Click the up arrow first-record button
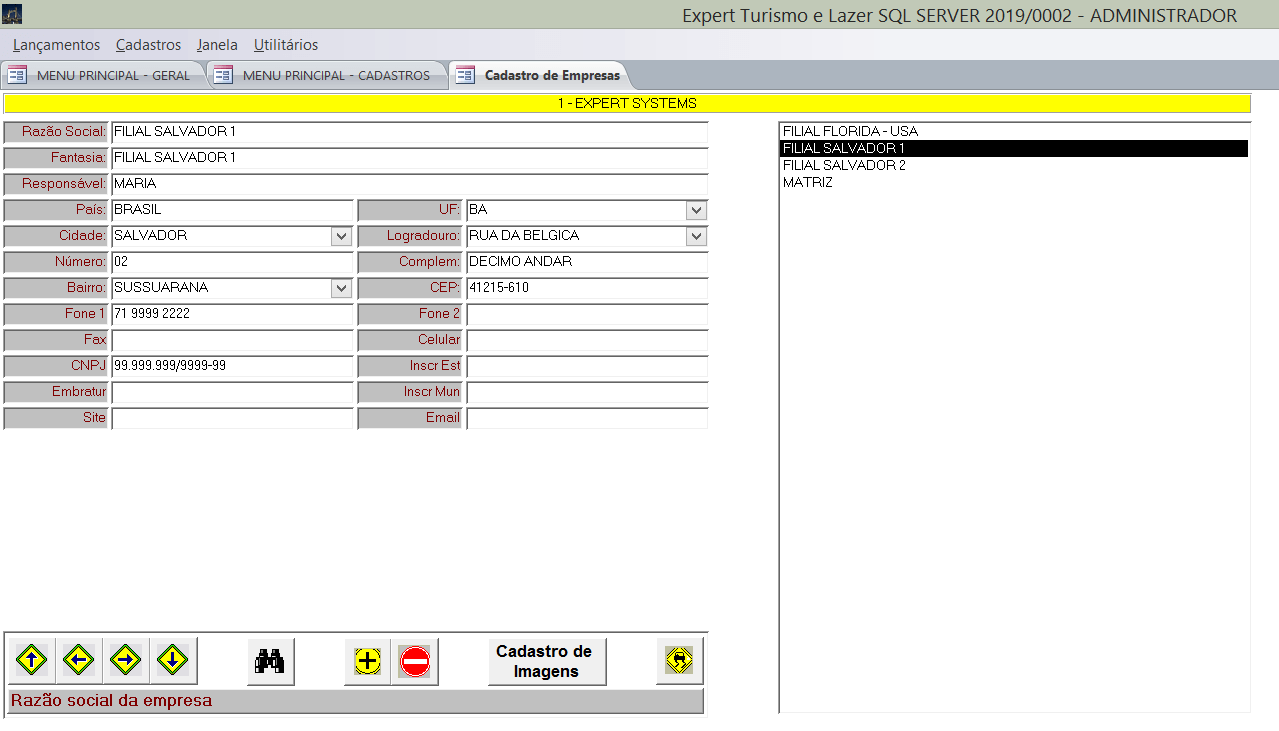This screenshot has height=731, width=1279. [x=32, y=660]
